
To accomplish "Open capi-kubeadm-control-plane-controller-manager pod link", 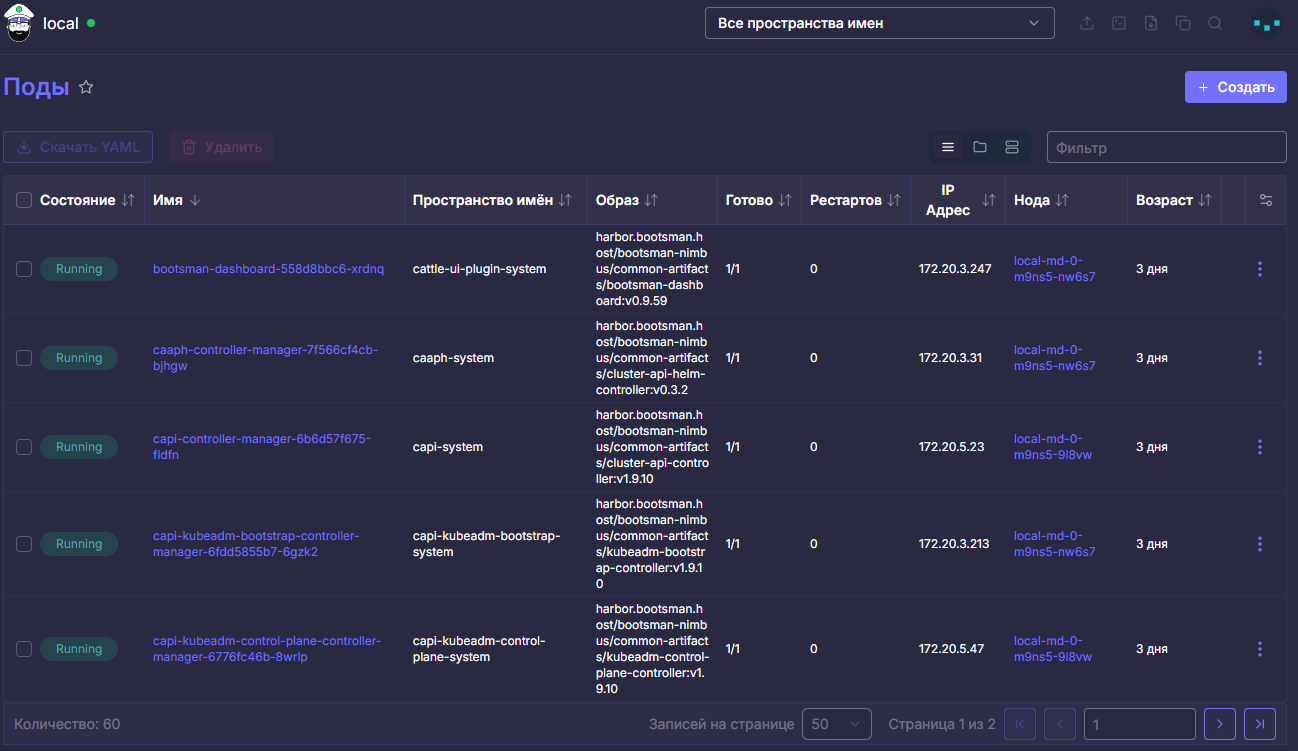I will pos(267,649).
